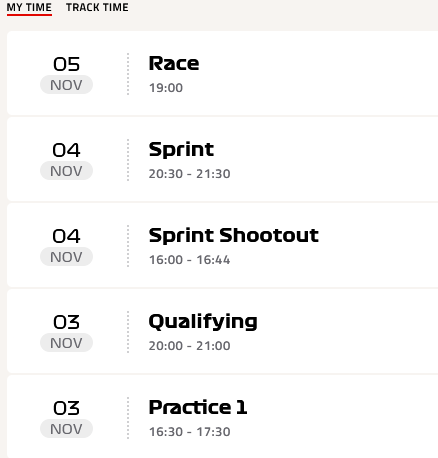This screenshot has height=458, width=438.
Task: Click the NOV badge beside Sprint Shootout
Action: (x=66, y=257)
